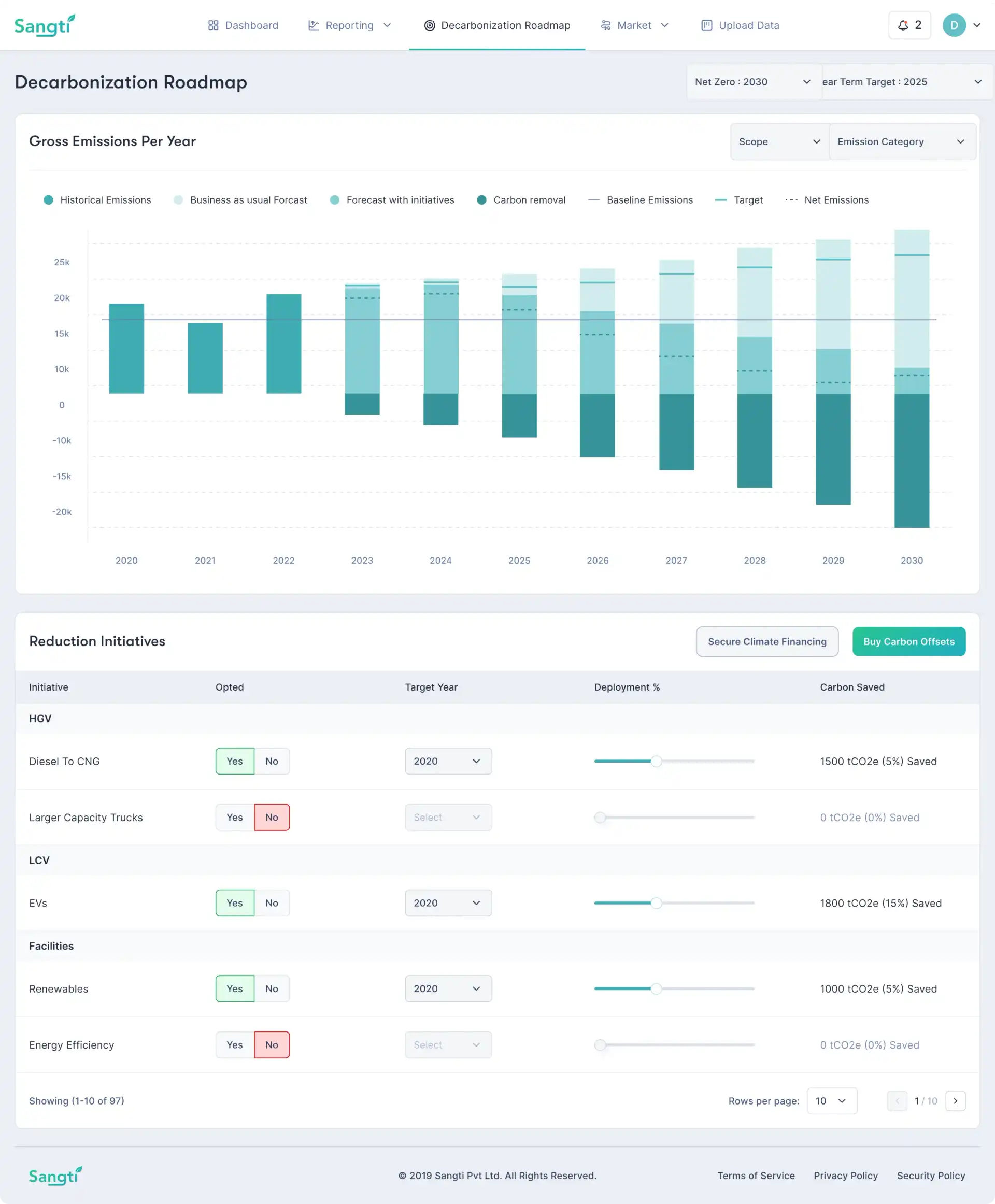The height and width of the screenshot is (1204, 995).
Task: Select Yes for Diesel To CNG
Action: 235,761
